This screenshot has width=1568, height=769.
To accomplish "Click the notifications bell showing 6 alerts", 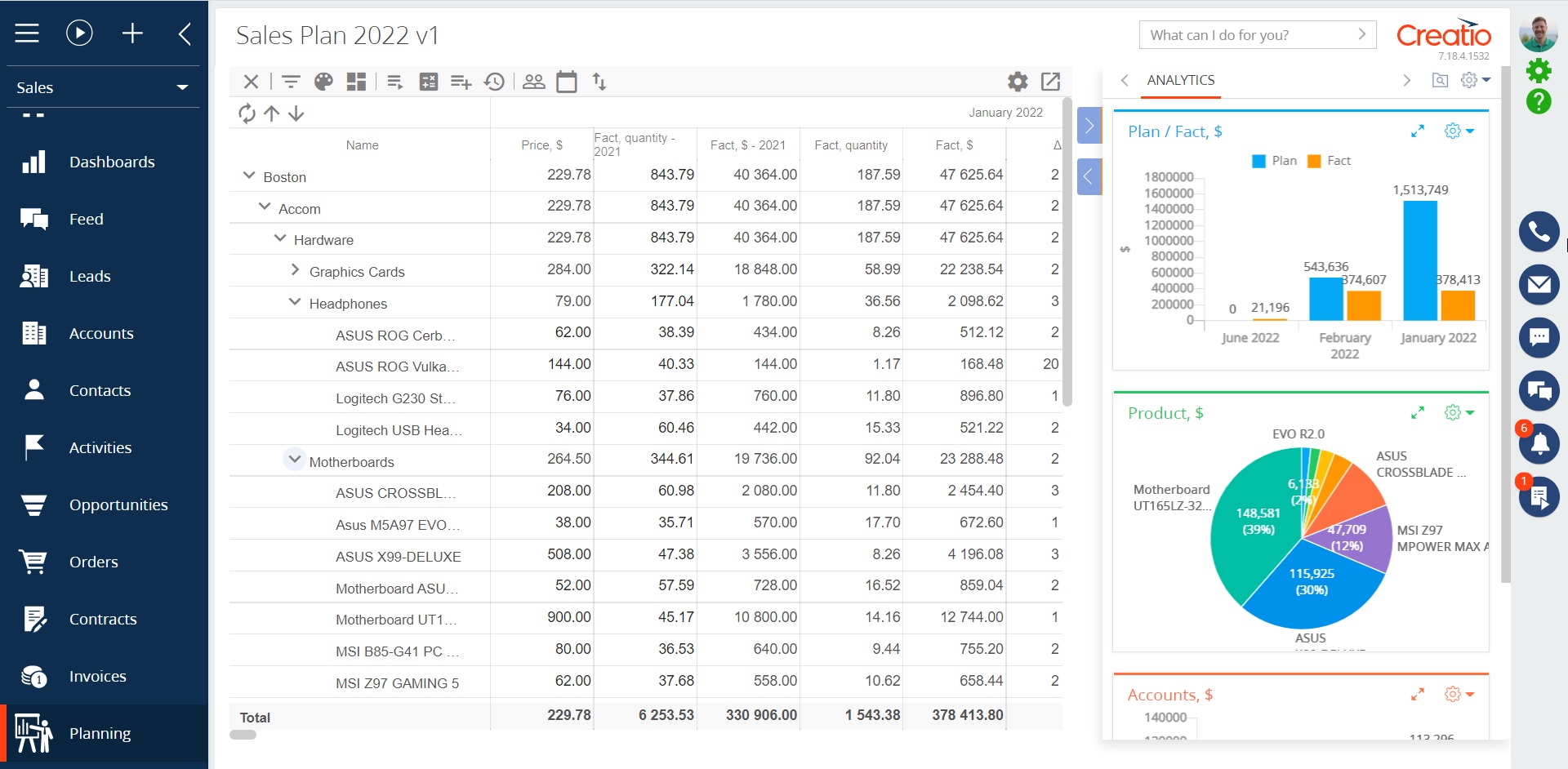I will (x=1539, y=443).
